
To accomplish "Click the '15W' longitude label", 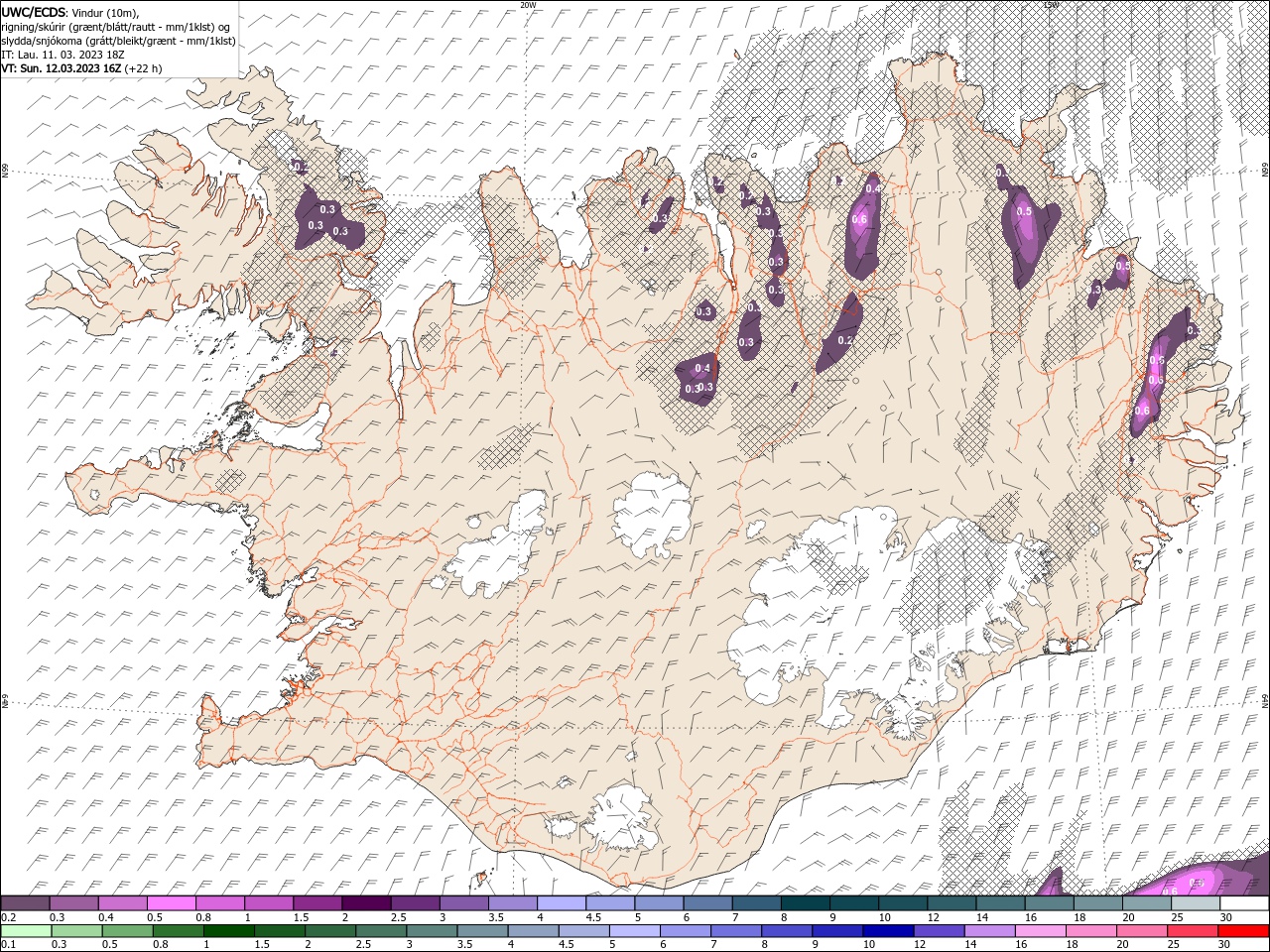I will [x=1051, y=5].
